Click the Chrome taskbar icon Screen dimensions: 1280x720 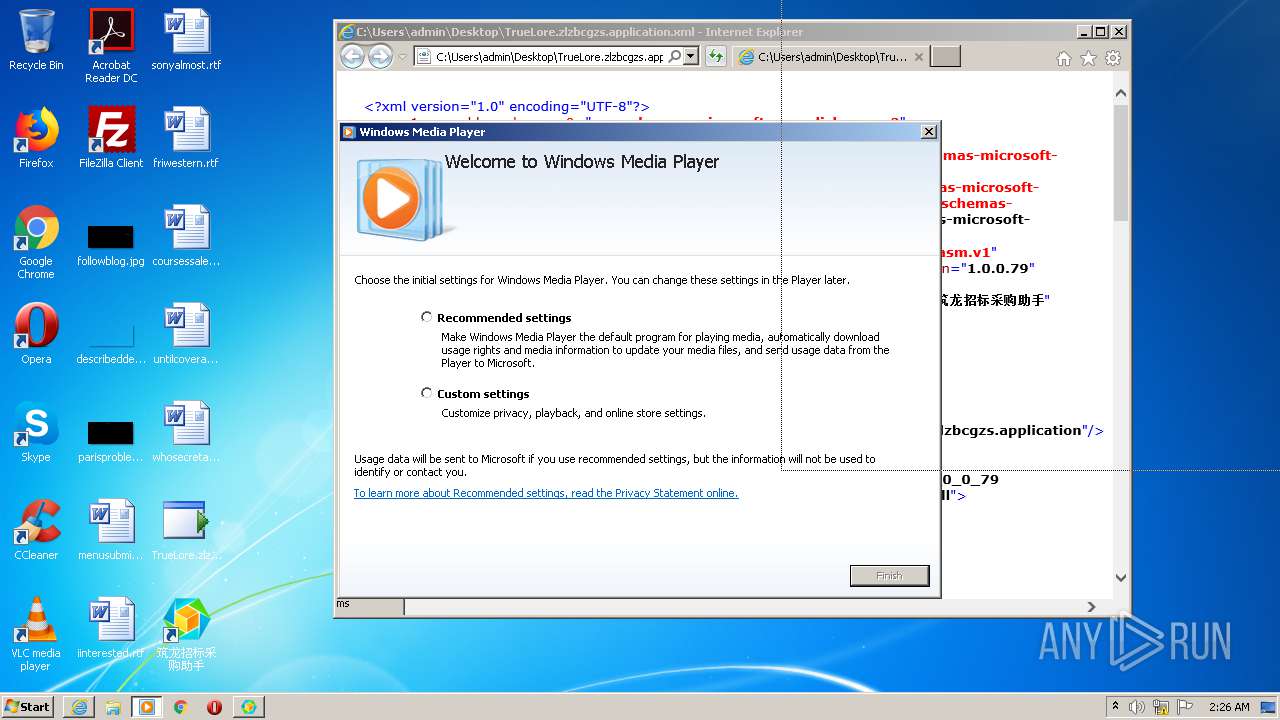point(181,707)
